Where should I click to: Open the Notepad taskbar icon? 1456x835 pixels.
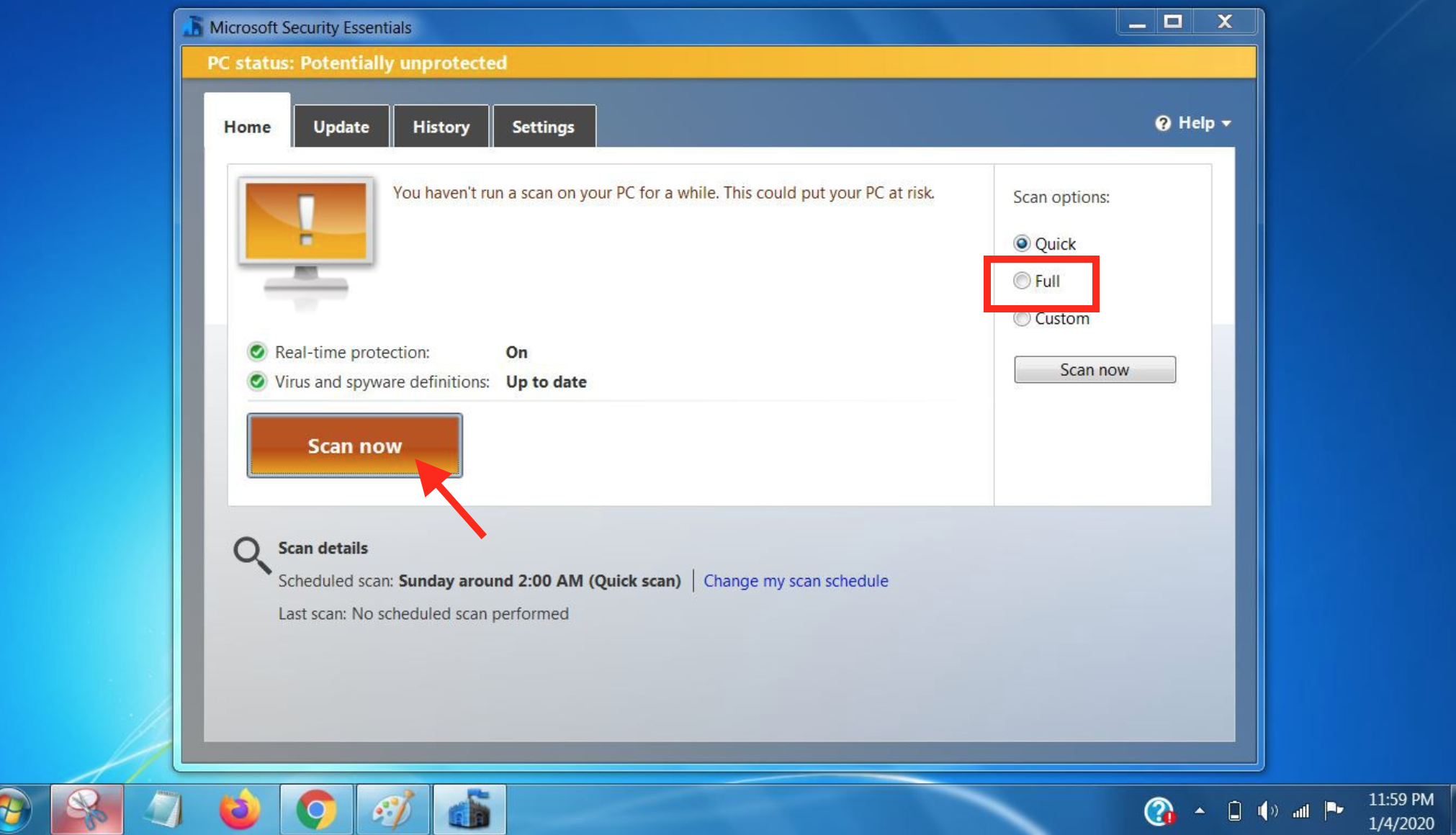pyautogui.click(x=163, y=810)
